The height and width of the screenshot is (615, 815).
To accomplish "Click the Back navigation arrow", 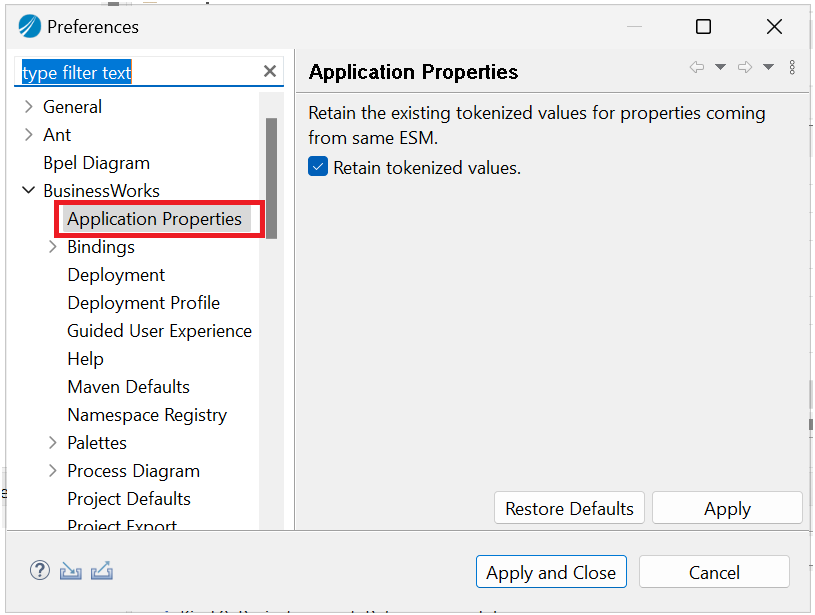I will (697, 68).
